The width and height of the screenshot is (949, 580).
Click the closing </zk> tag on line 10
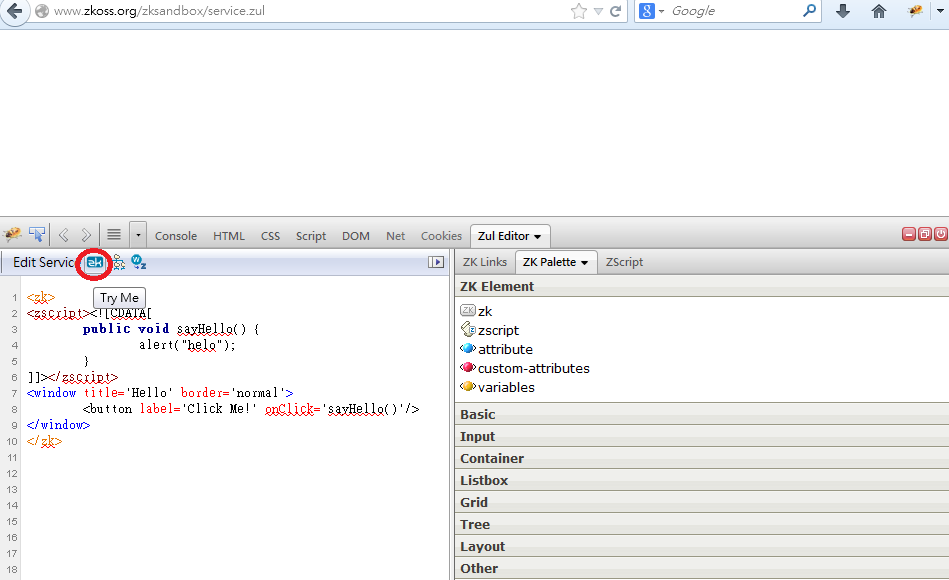[x=44, y=441]
